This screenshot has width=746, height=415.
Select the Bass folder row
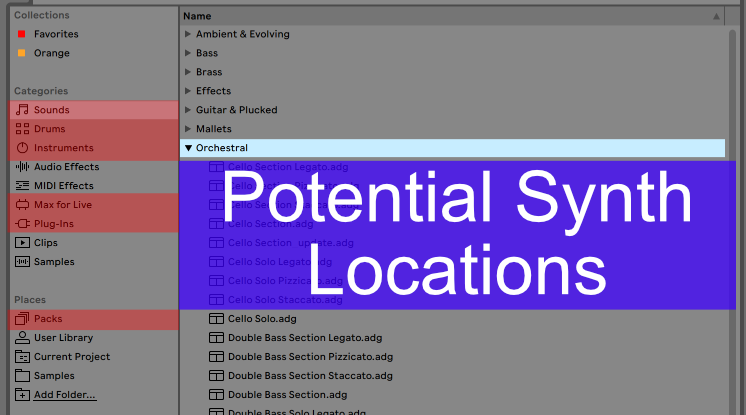452,53
